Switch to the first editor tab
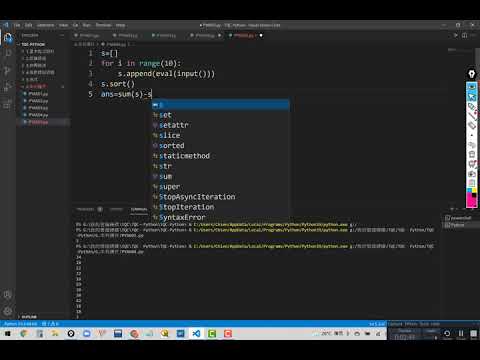Image resolution: width=480 pixels, height=360 pixels. 89,35
